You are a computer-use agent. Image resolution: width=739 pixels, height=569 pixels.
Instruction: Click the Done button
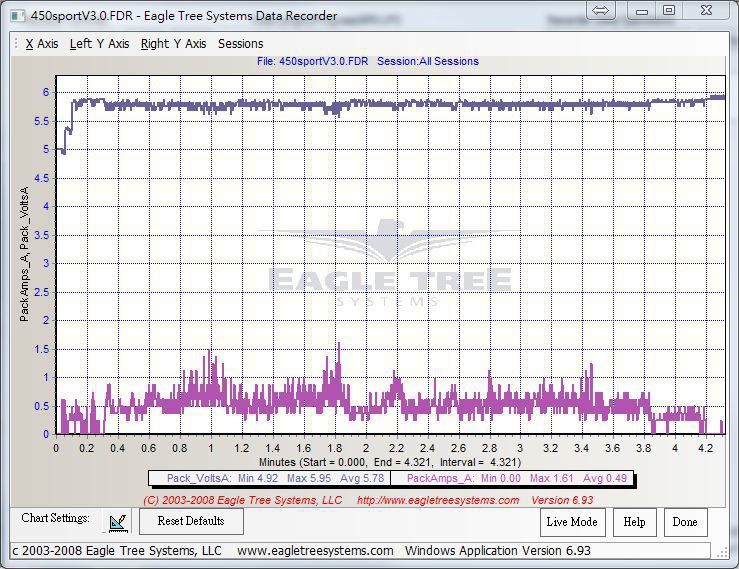685,522
